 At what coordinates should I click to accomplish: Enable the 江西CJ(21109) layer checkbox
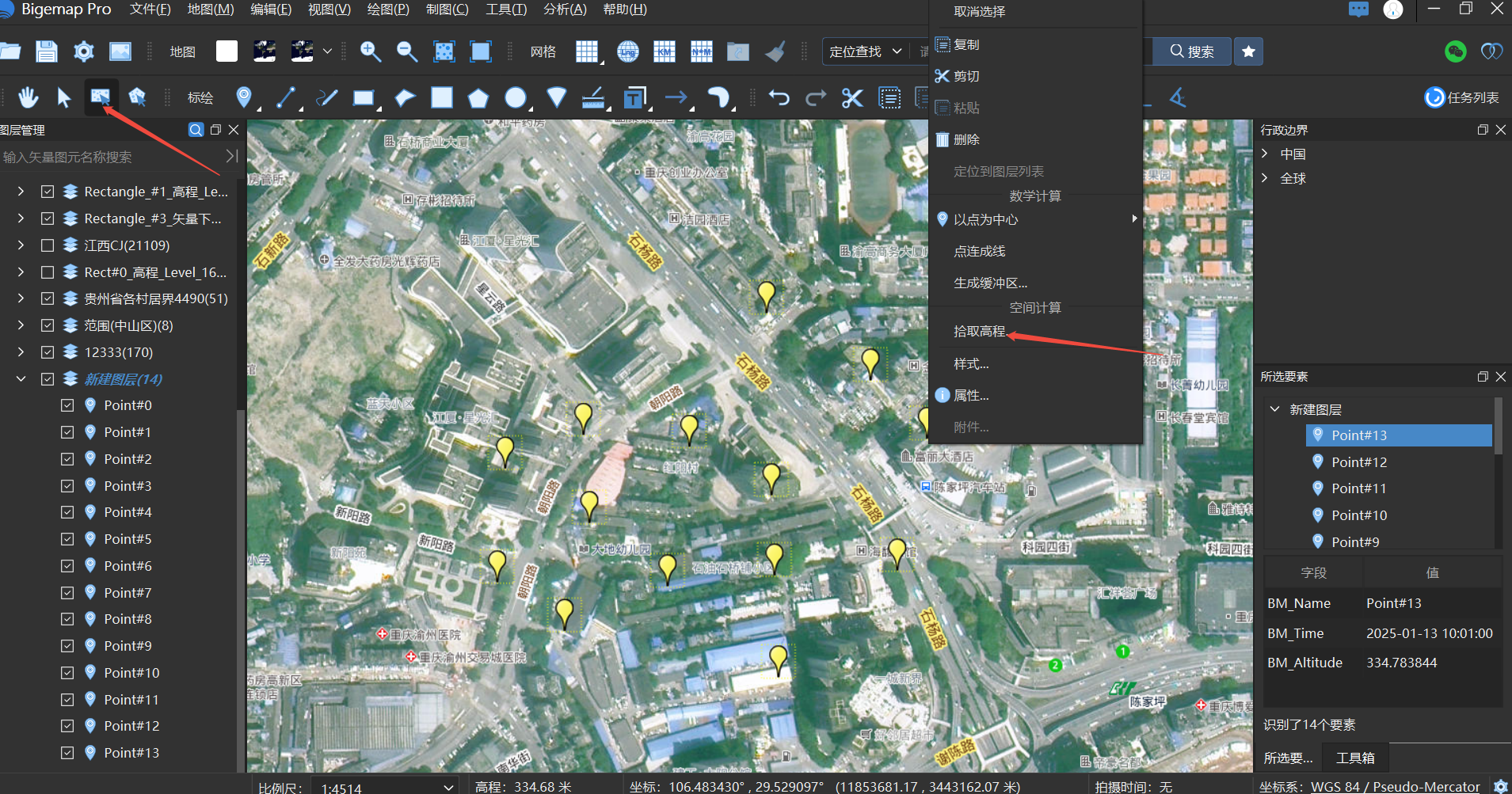pos(47,245)
